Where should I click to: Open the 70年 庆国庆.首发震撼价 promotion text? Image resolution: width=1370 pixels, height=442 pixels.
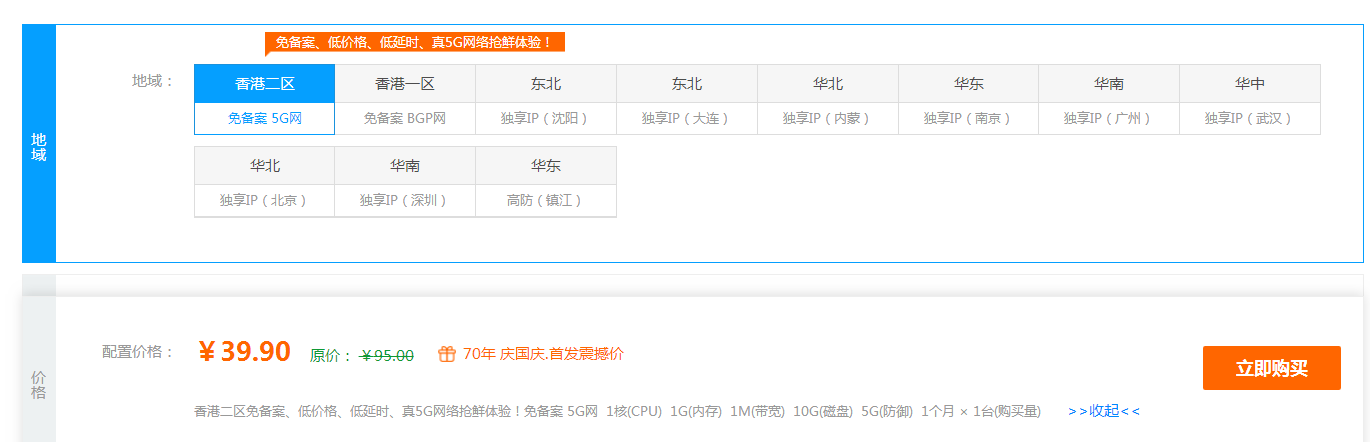tap(543, 354)
